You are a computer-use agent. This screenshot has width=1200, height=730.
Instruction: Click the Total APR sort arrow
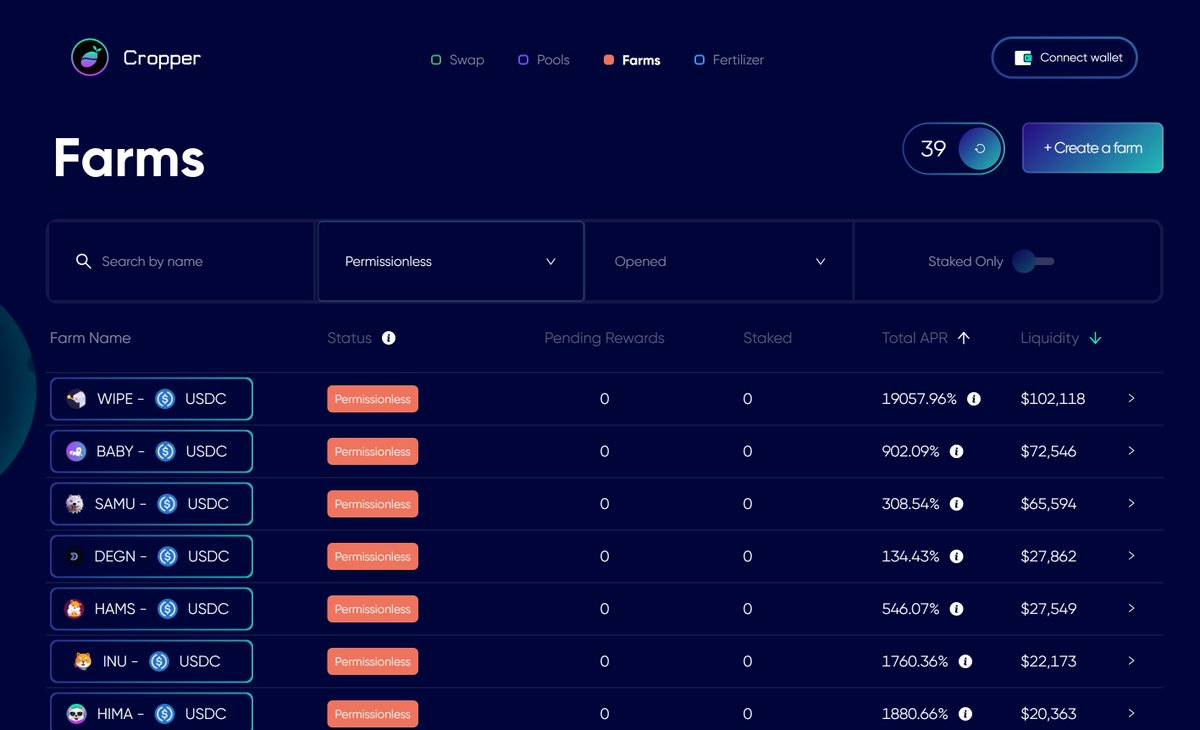click(964, 338)
